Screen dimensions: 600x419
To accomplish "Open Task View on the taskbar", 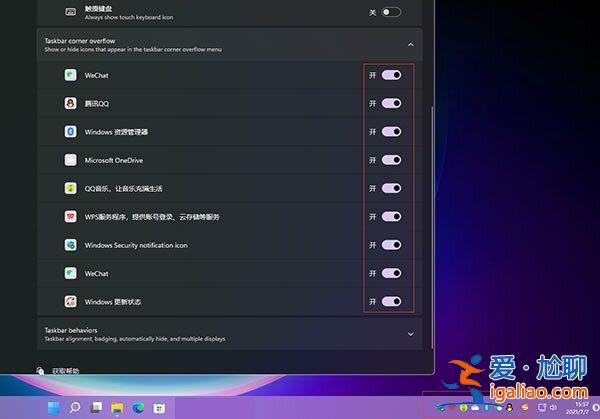I will (96, 408).
